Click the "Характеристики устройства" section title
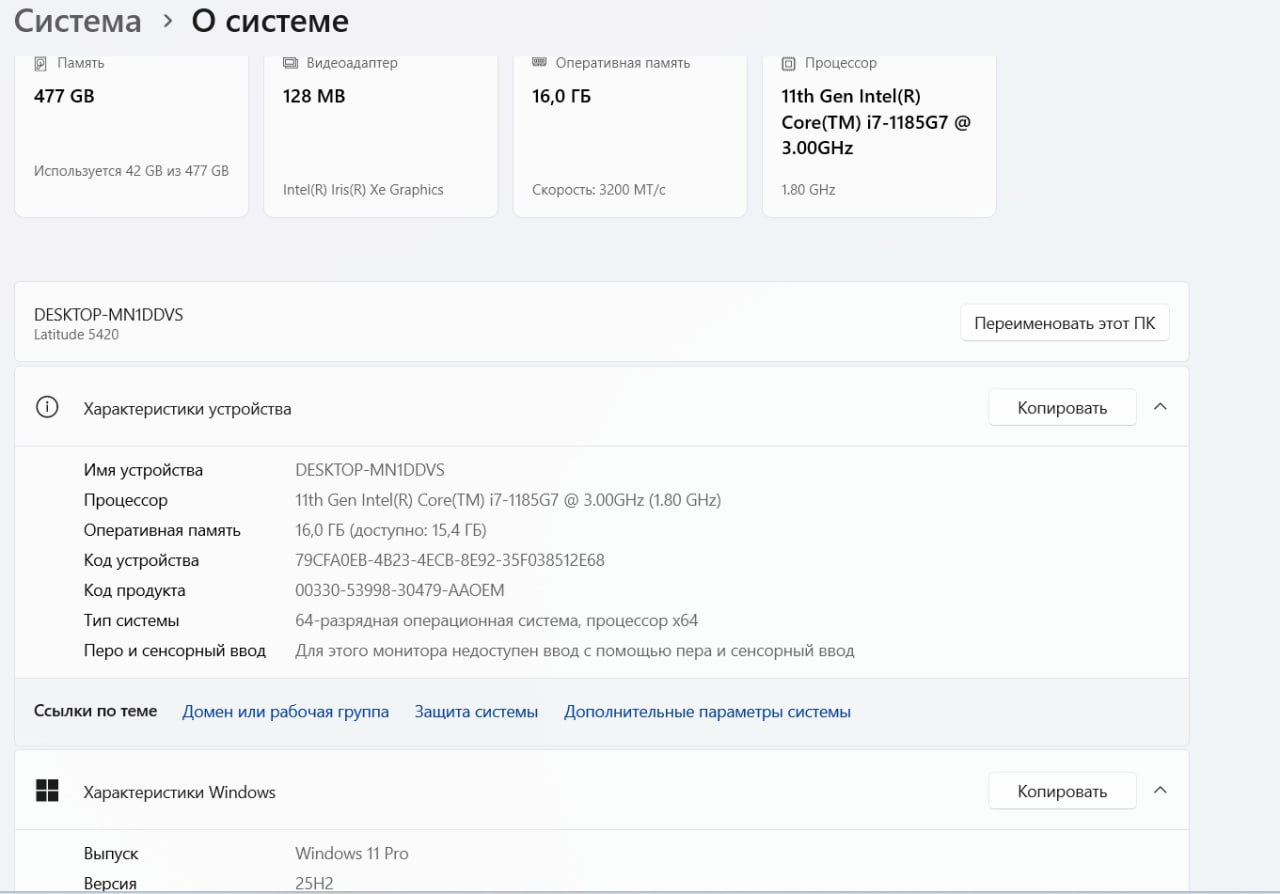Image resolution: width=1280 pixels, height=894 pixels. pos(188,408)
